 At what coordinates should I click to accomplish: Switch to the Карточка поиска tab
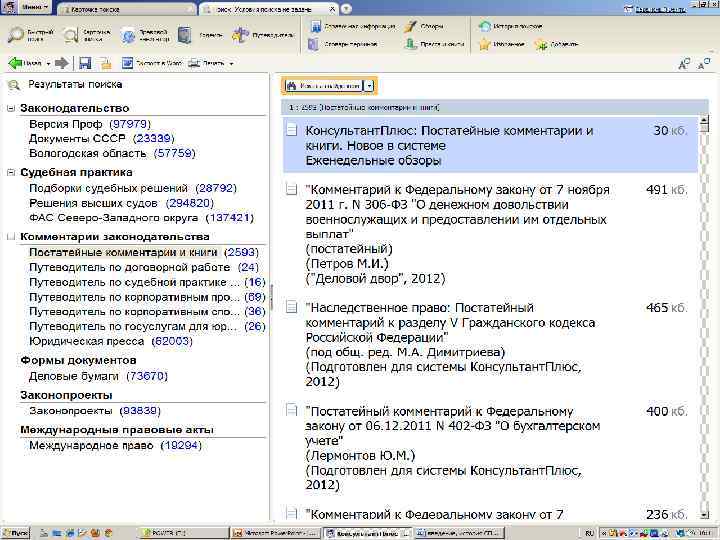(x=127, y=9)
